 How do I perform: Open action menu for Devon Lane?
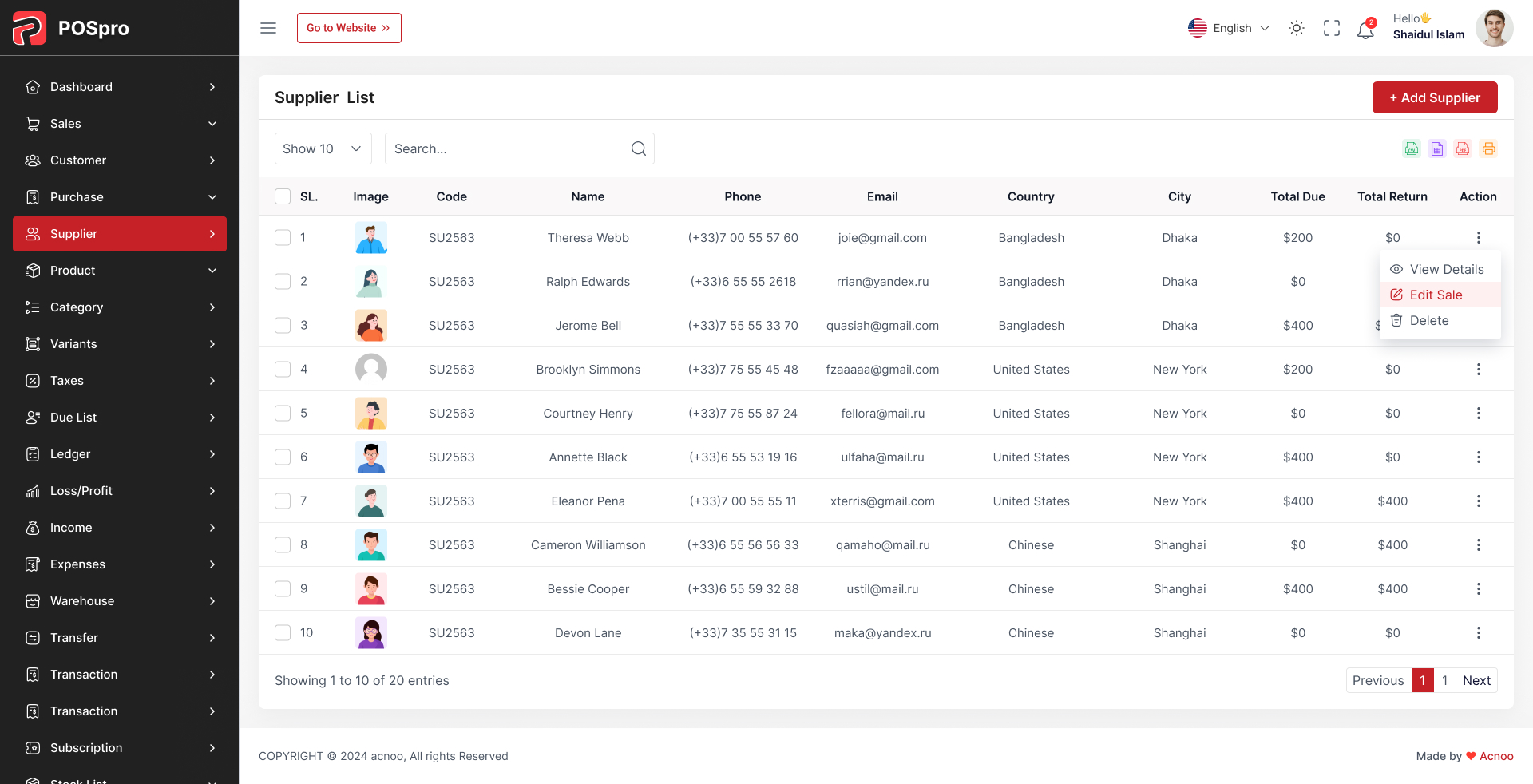[1479, 632]
